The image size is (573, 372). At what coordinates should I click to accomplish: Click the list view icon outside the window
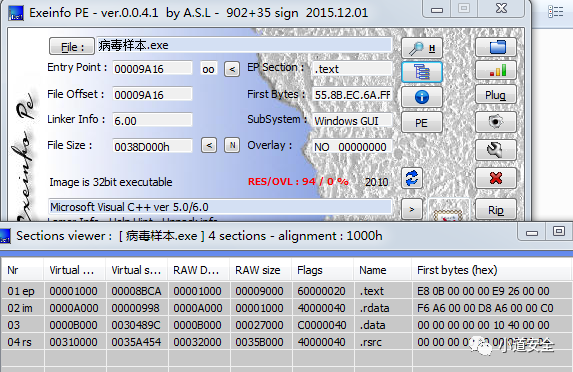(555, 12)
